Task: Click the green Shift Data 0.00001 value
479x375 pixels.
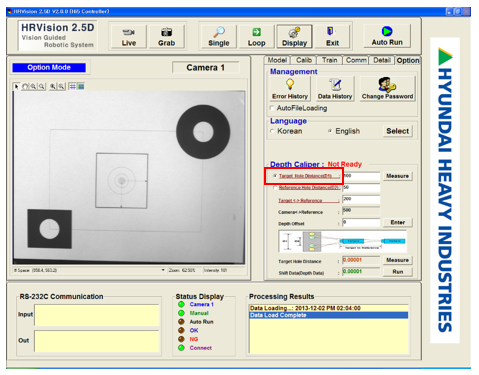Action: [361, 272]
